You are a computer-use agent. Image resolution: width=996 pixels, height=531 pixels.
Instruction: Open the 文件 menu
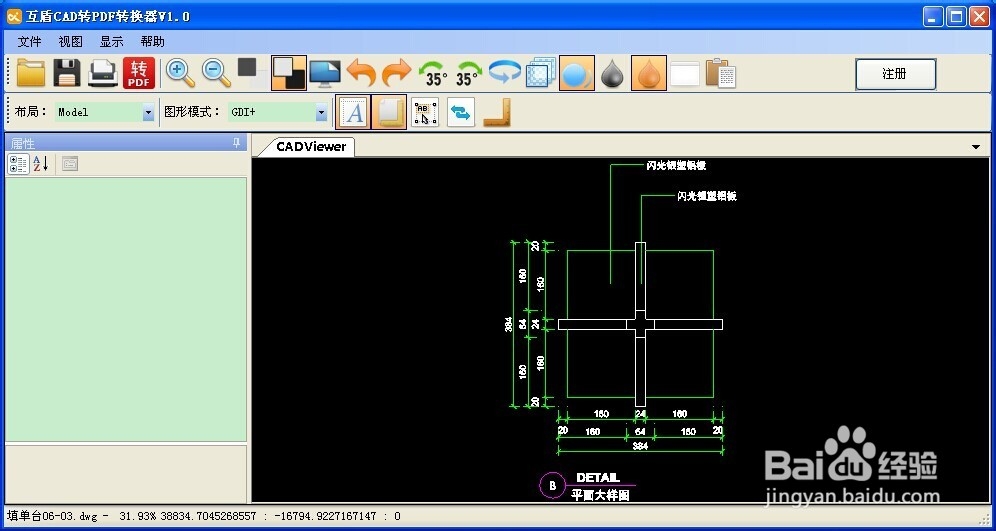[29, 42]
